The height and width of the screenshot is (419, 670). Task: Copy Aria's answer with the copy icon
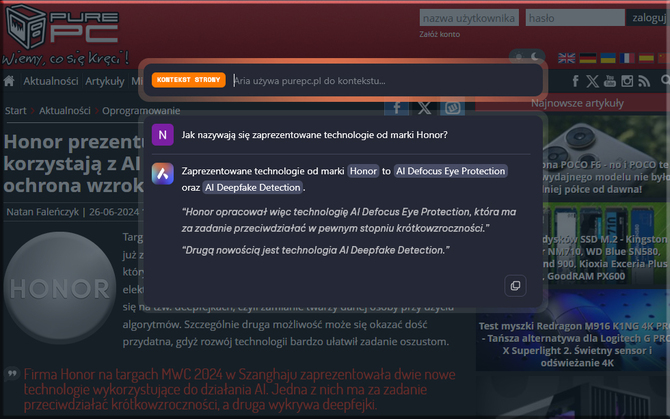pyautogui.click(x=515, y=286)
